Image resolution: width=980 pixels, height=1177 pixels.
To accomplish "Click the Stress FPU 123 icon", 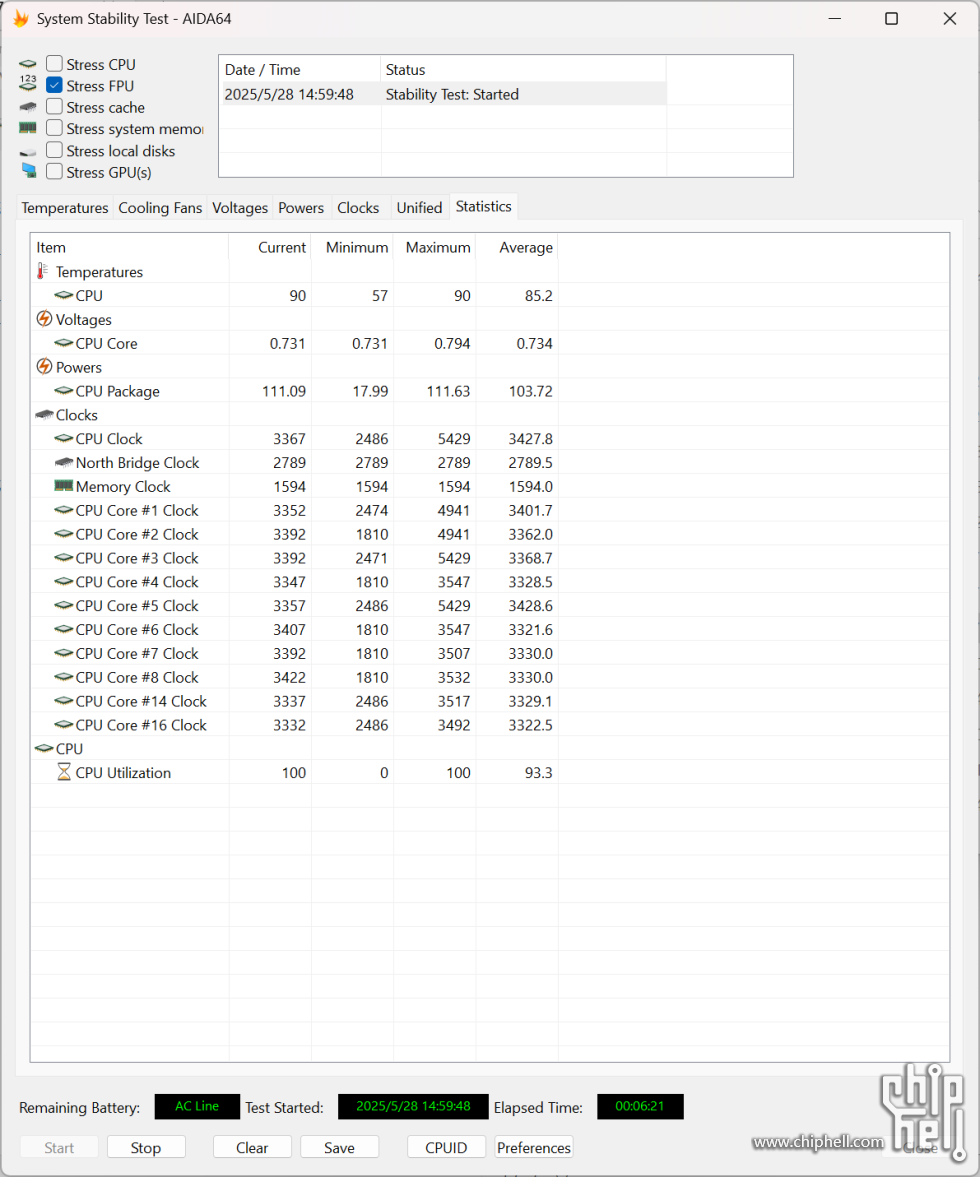I will point(28,83).
